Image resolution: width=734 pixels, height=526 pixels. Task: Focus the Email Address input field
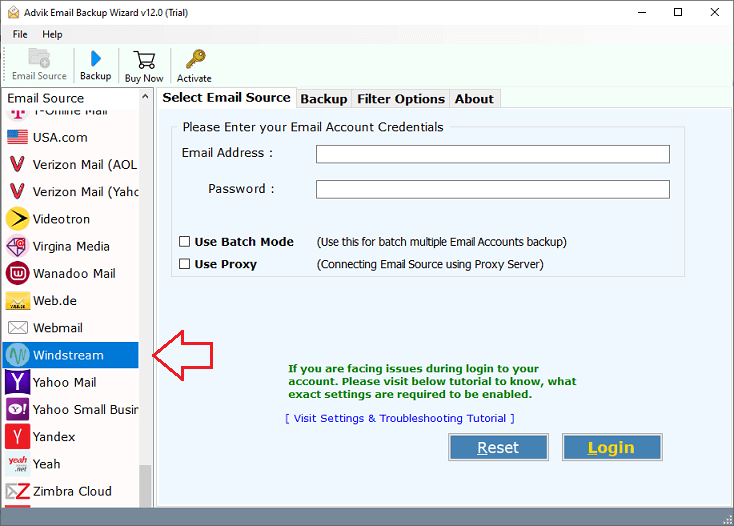coord(492,154)
